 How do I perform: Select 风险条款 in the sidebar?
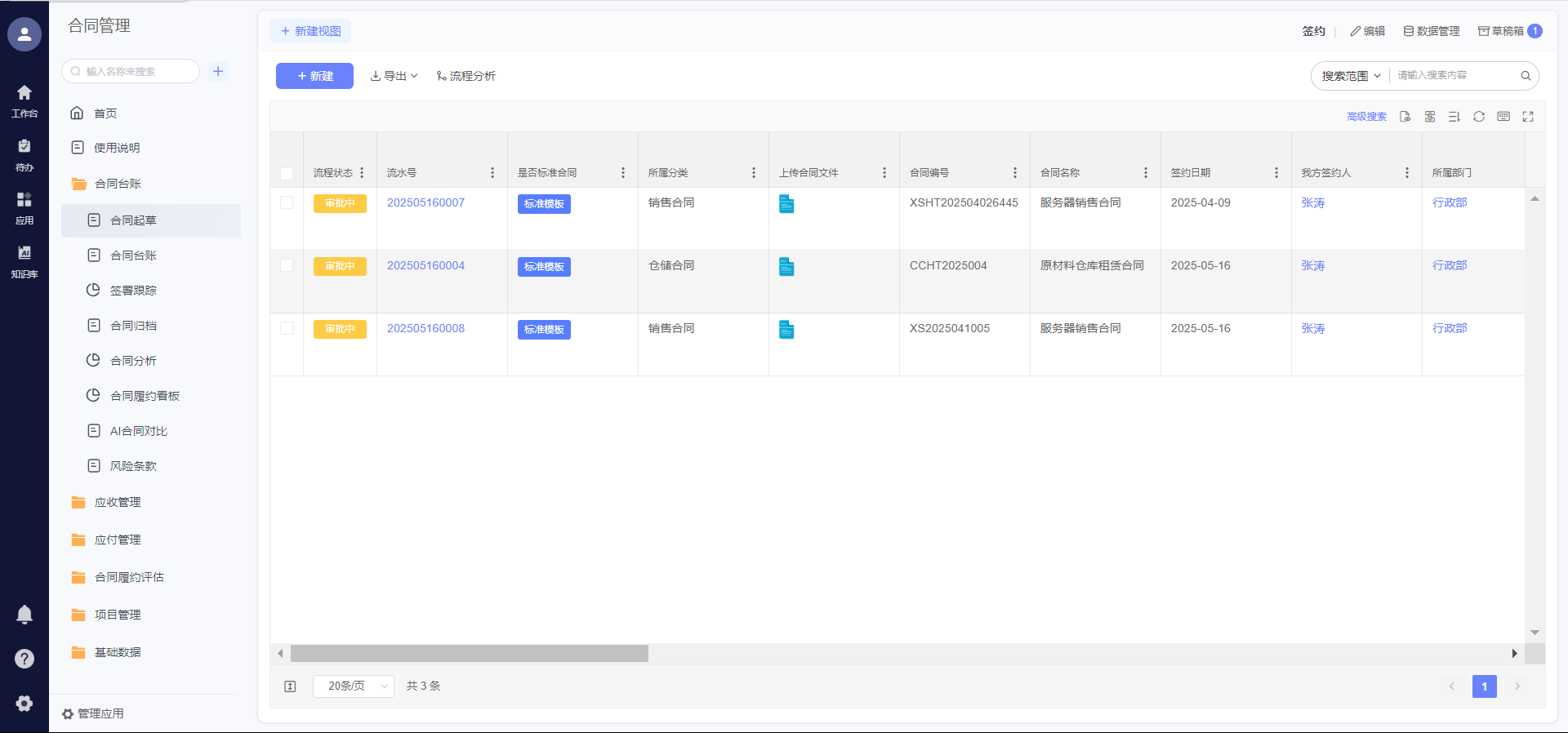[x=133, y=466]
